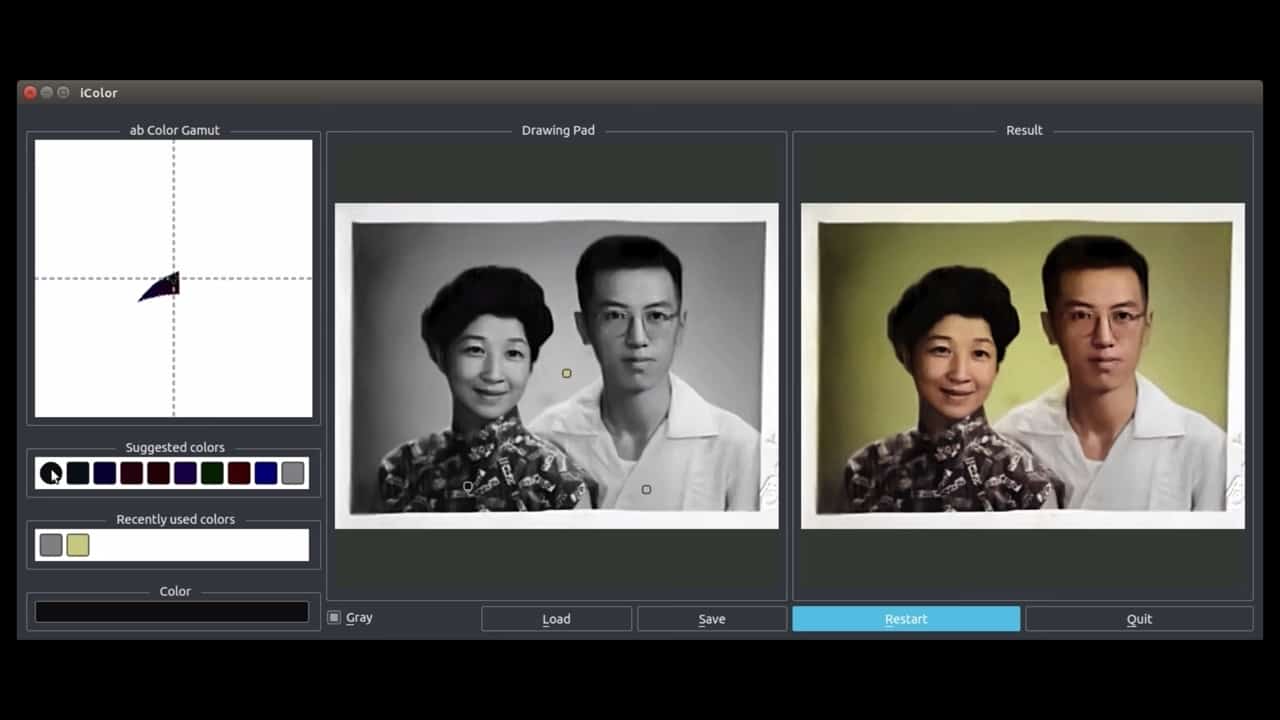Enable the Gray checkbox

coord(335,618)
